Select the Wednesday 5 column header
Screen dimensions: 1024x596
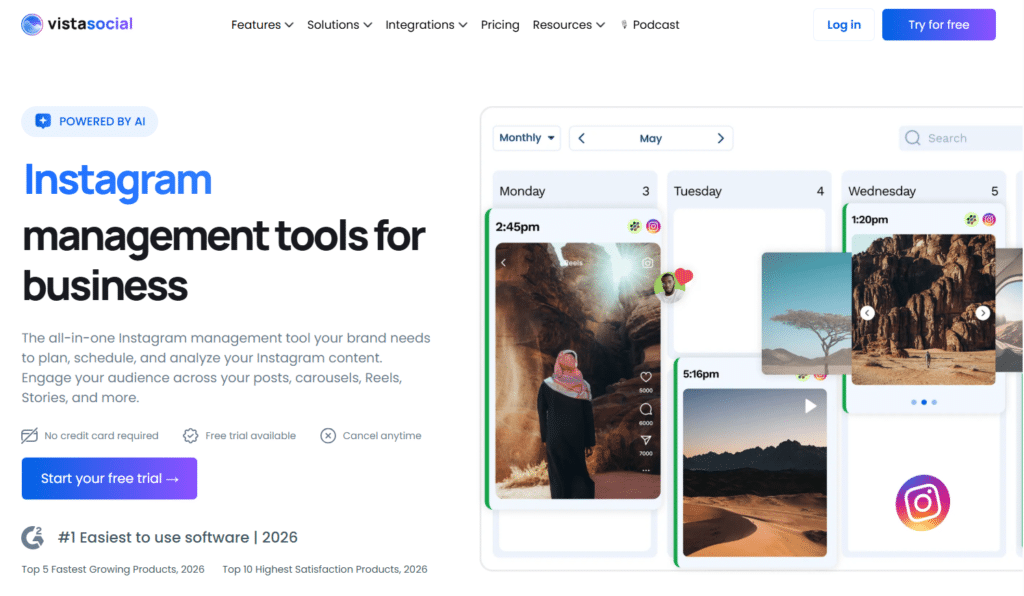(923, 191)
